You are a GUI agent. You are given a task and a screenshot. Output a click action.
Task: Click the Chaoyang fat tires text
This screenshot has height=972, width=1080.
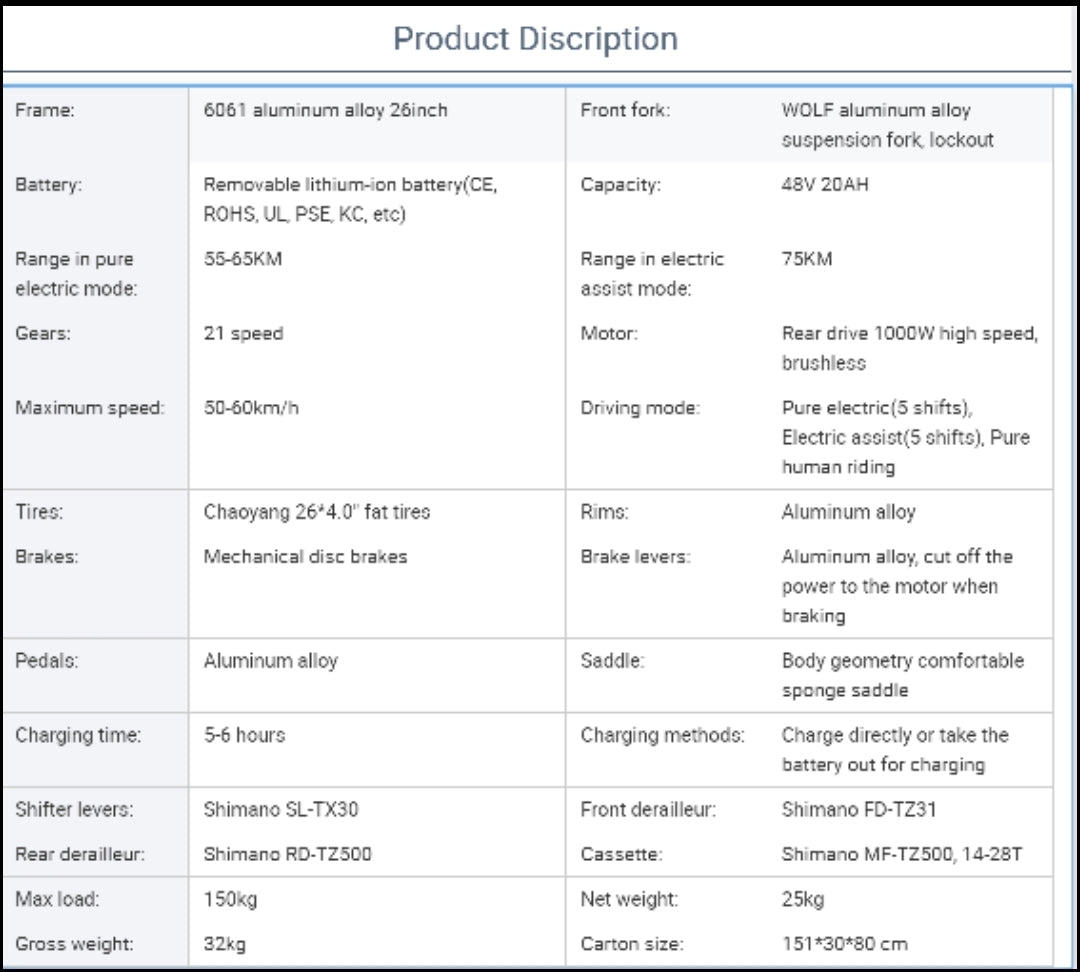pos(316,512)
